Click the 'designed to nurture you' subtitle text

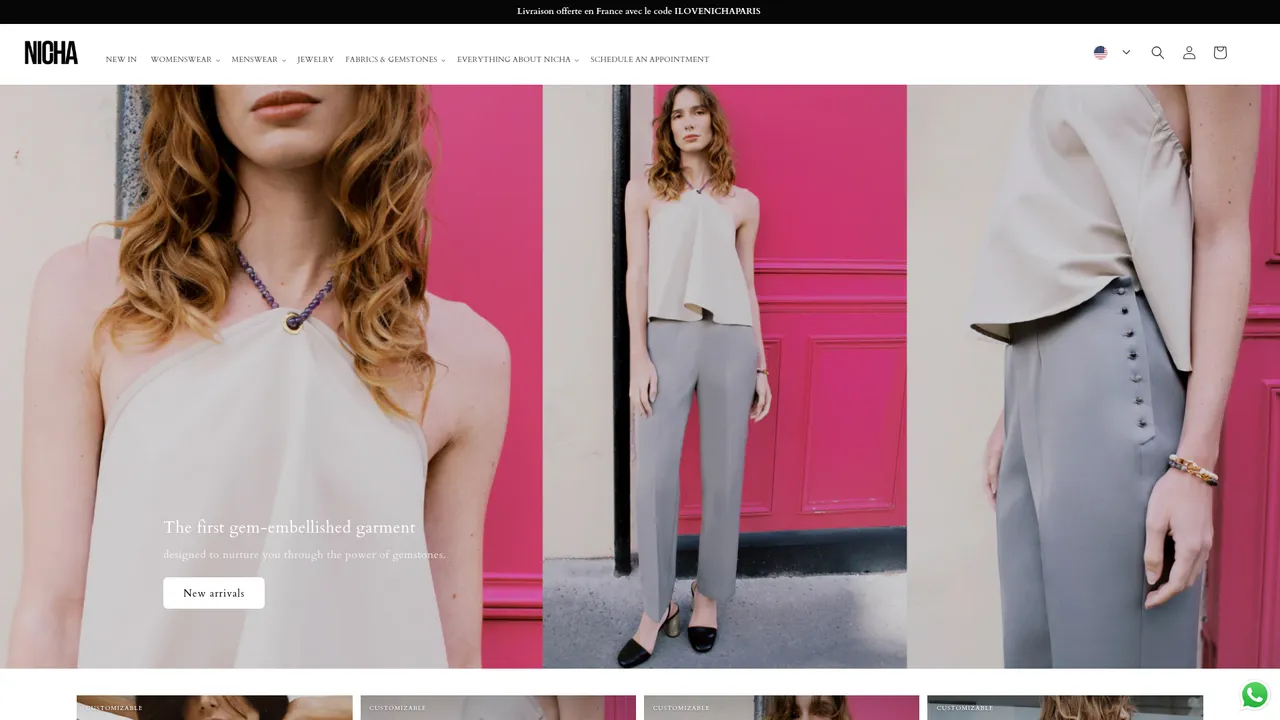coord(305,555)
